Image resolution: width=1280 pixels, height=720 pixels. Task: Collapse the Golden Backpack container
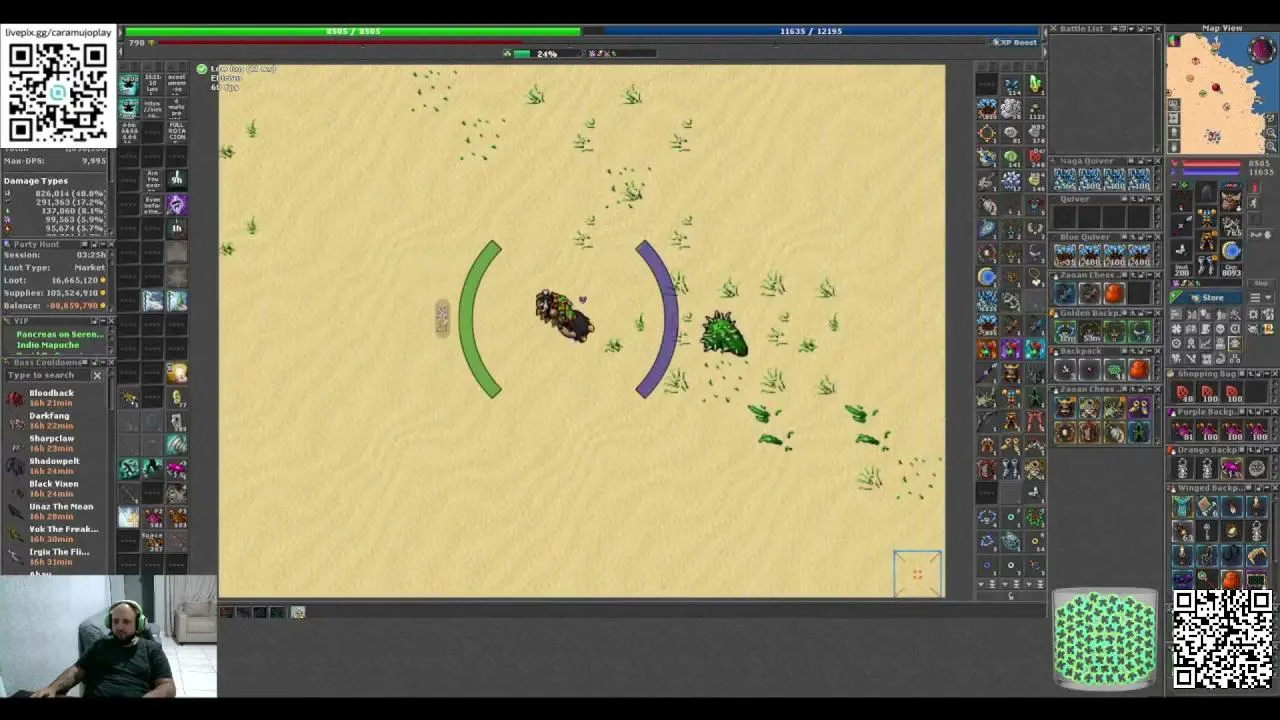[x=1148, y=313]
